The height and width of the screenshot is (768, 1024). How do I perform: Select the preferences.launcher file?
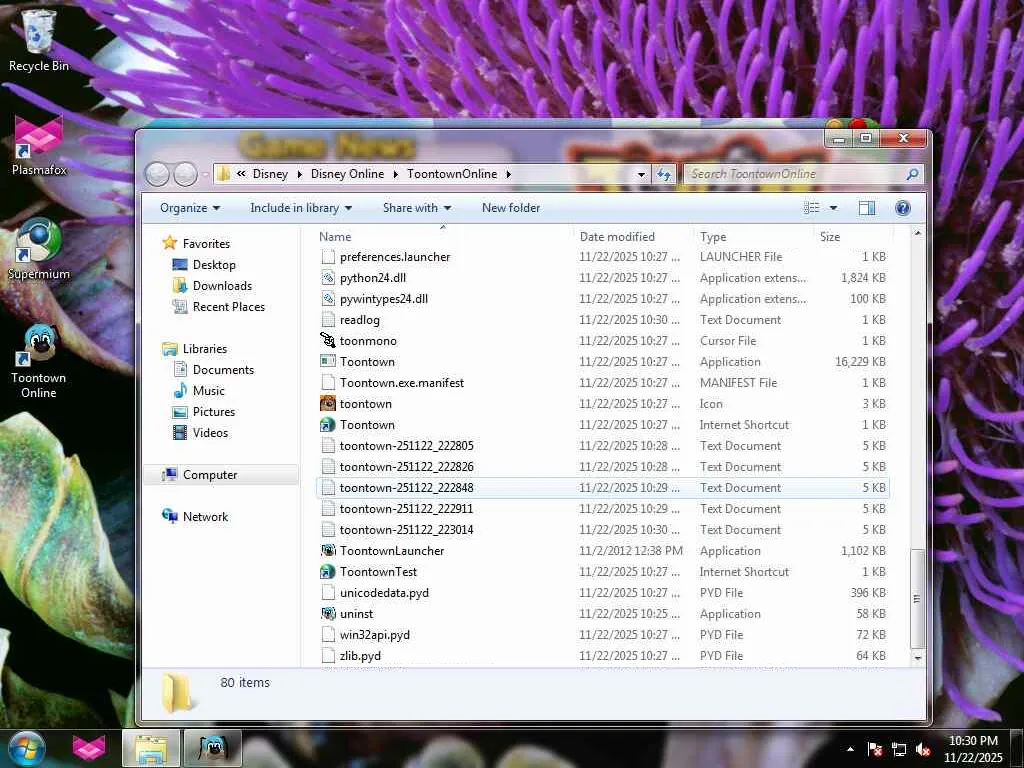coord(602,257)
